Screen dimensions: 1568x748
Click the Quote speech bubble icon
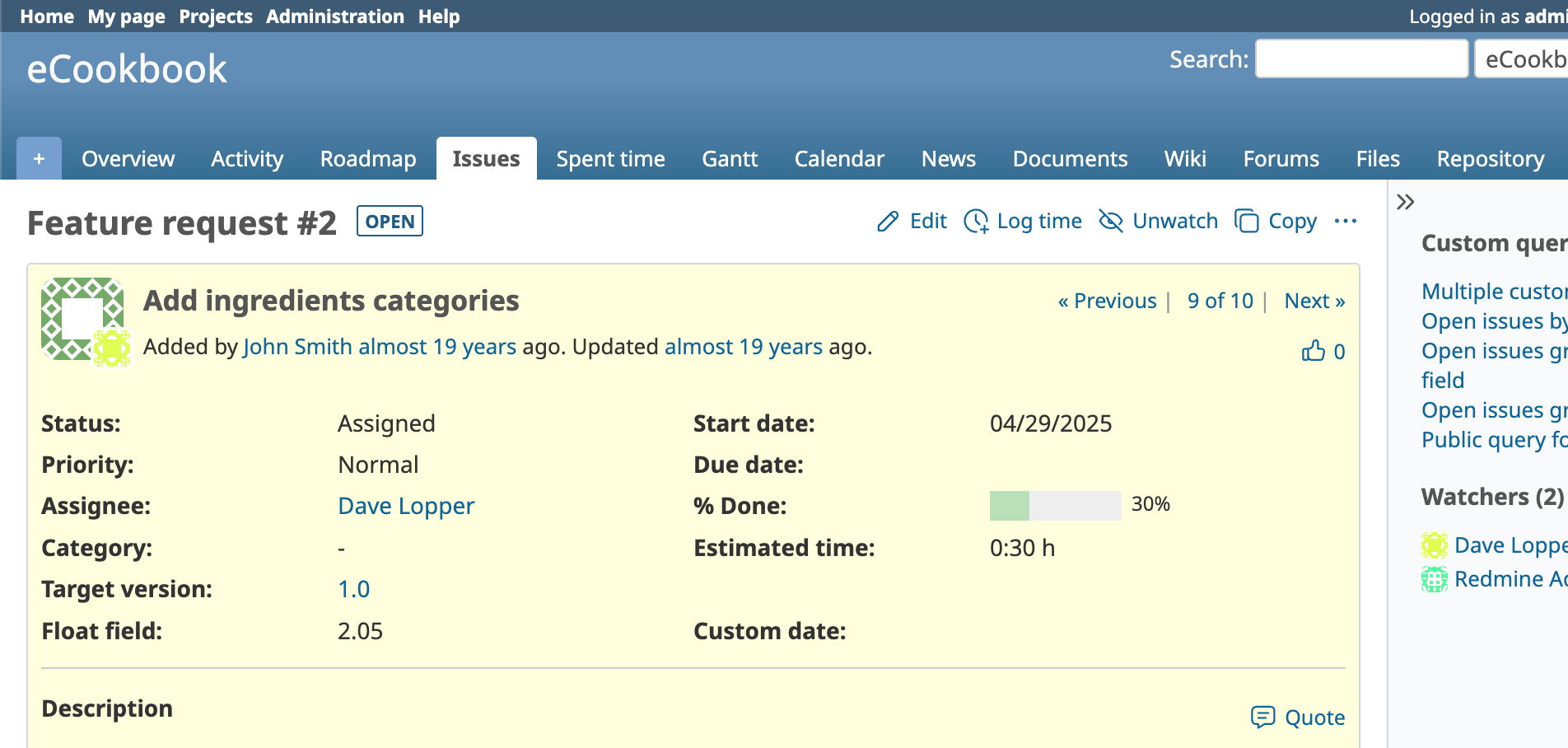coord(1262,718)
